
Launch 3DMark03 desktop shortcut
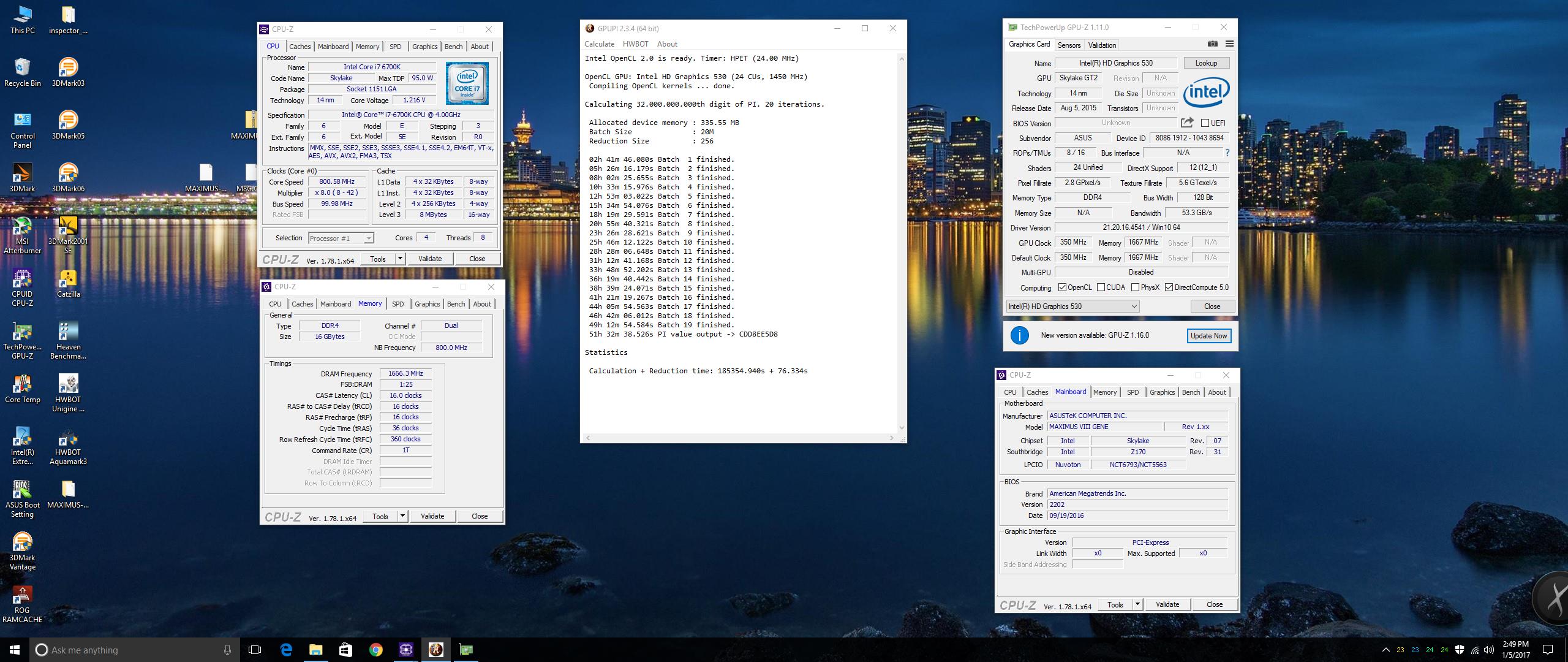coord(68,72)
